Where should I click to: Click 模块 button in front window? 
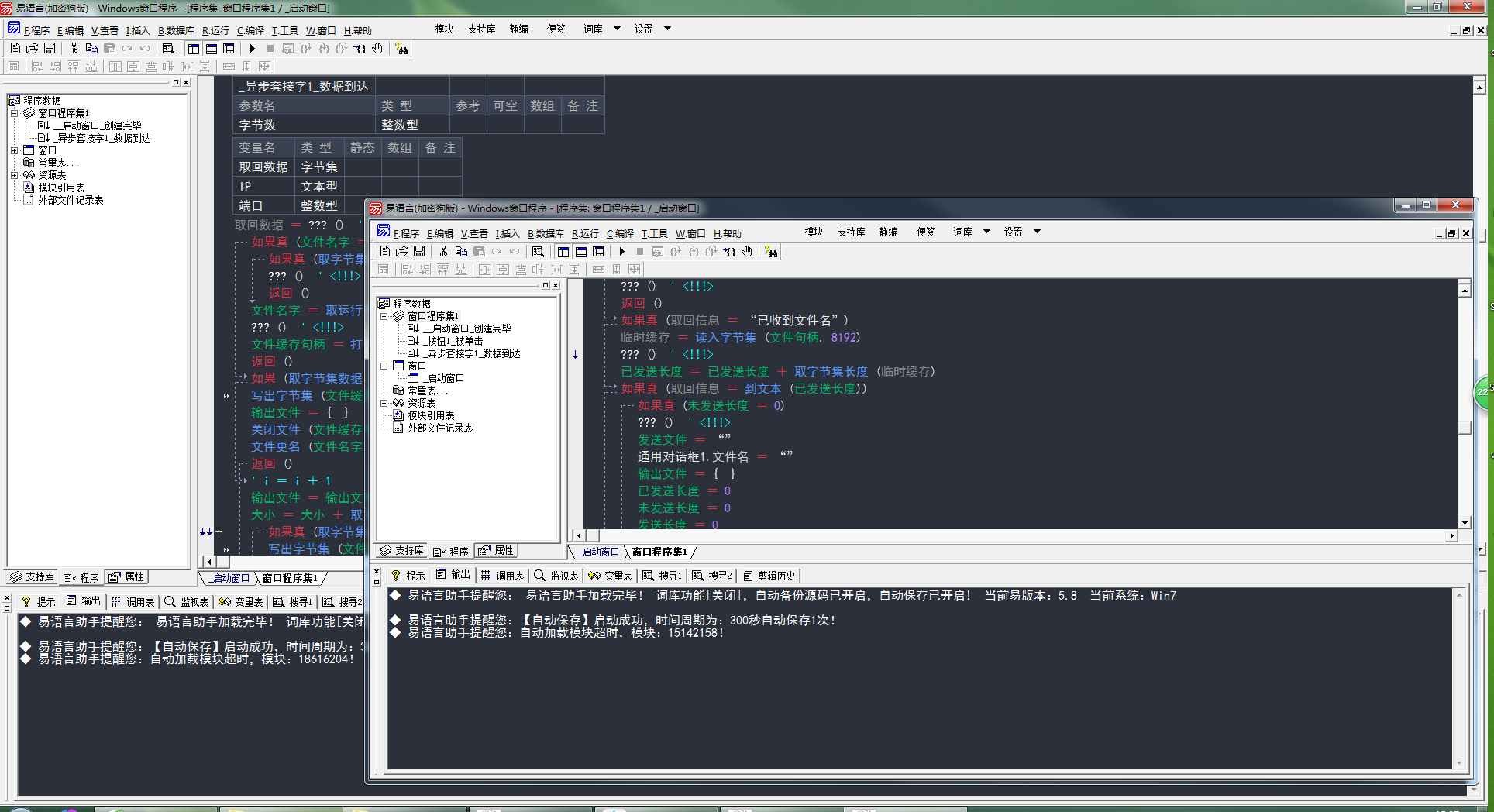pyautogui.click(x=814, y=232)
